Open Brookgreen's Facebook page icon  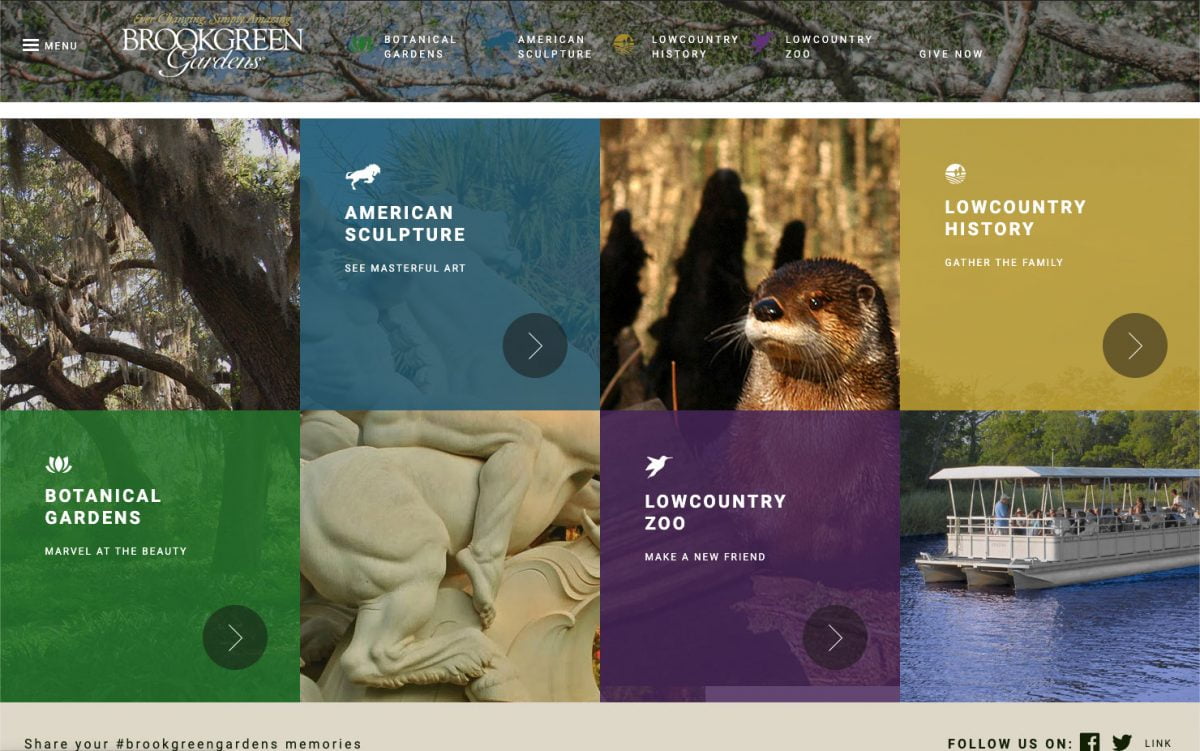[1090, 743]
